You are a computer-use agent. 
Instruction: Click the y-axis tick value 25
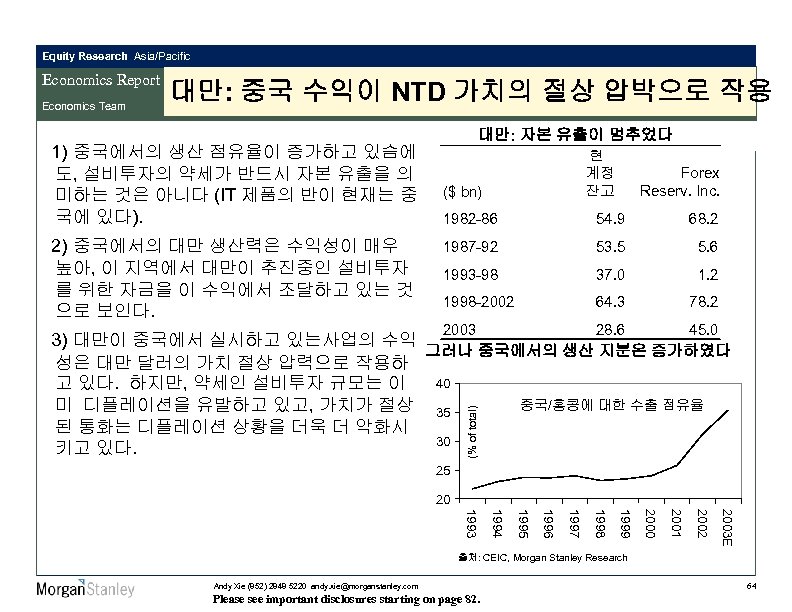443,471
